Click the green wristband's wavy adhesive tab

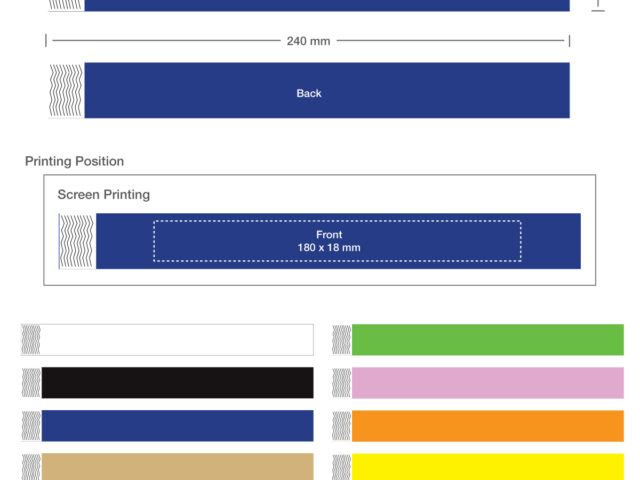[342, 340]
